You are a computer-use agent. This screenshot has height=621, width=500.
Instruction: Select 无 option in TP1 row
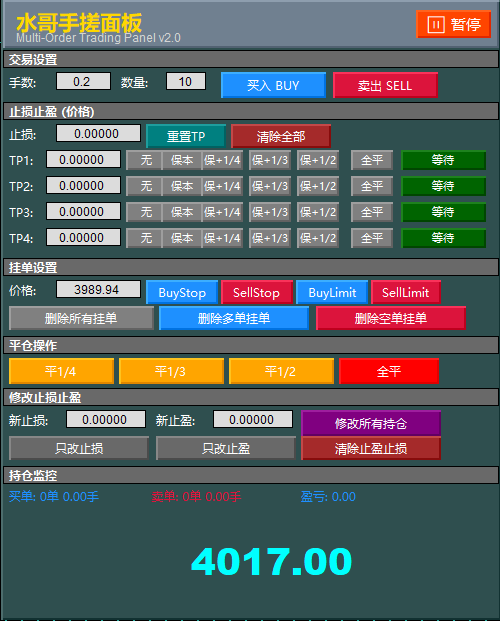[x=144, y=160]
